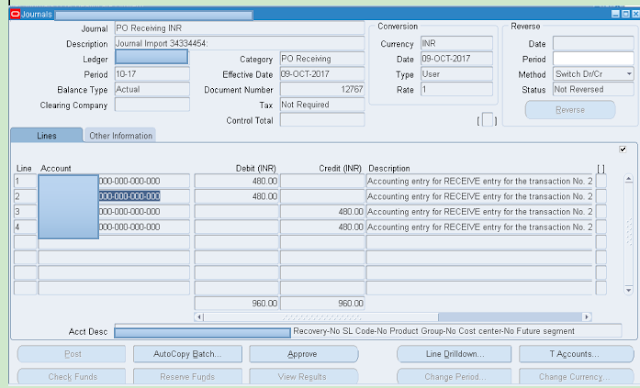The image size is (640, 388).
Task: Click the Reserve Funds button
Action: pos(187,377)
